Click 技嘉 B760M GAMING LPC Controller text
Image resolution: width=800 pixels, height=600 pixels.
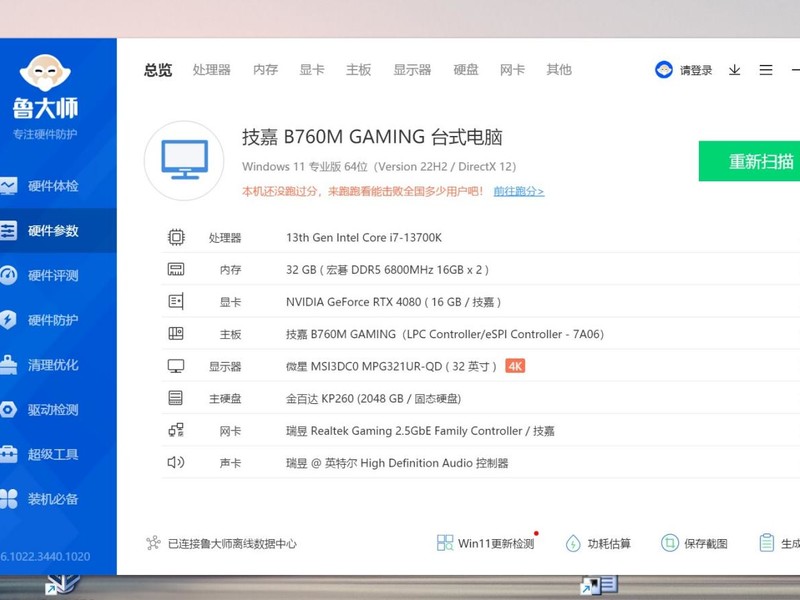[445, 334]
